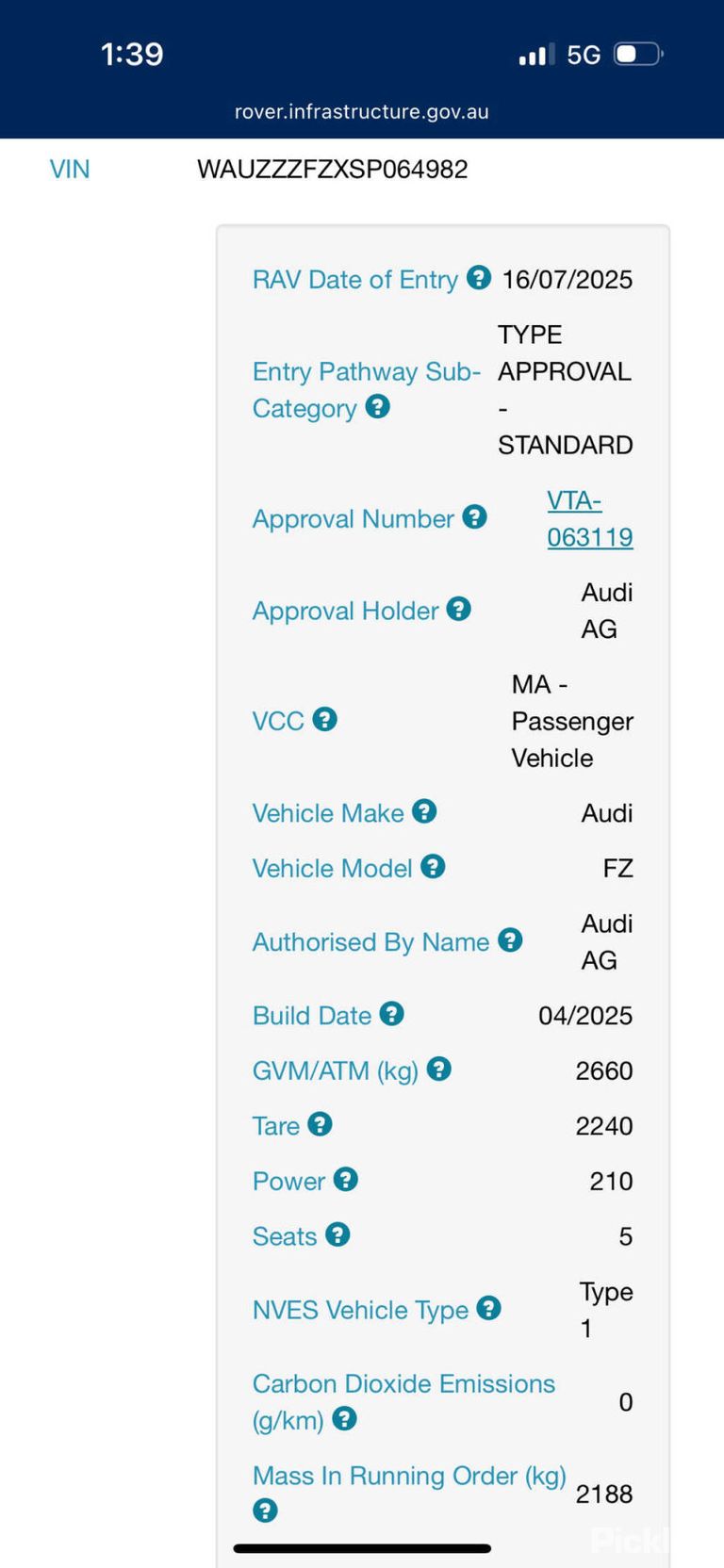Click the VCC question mark icon
724x1568 pixels.
324,719
